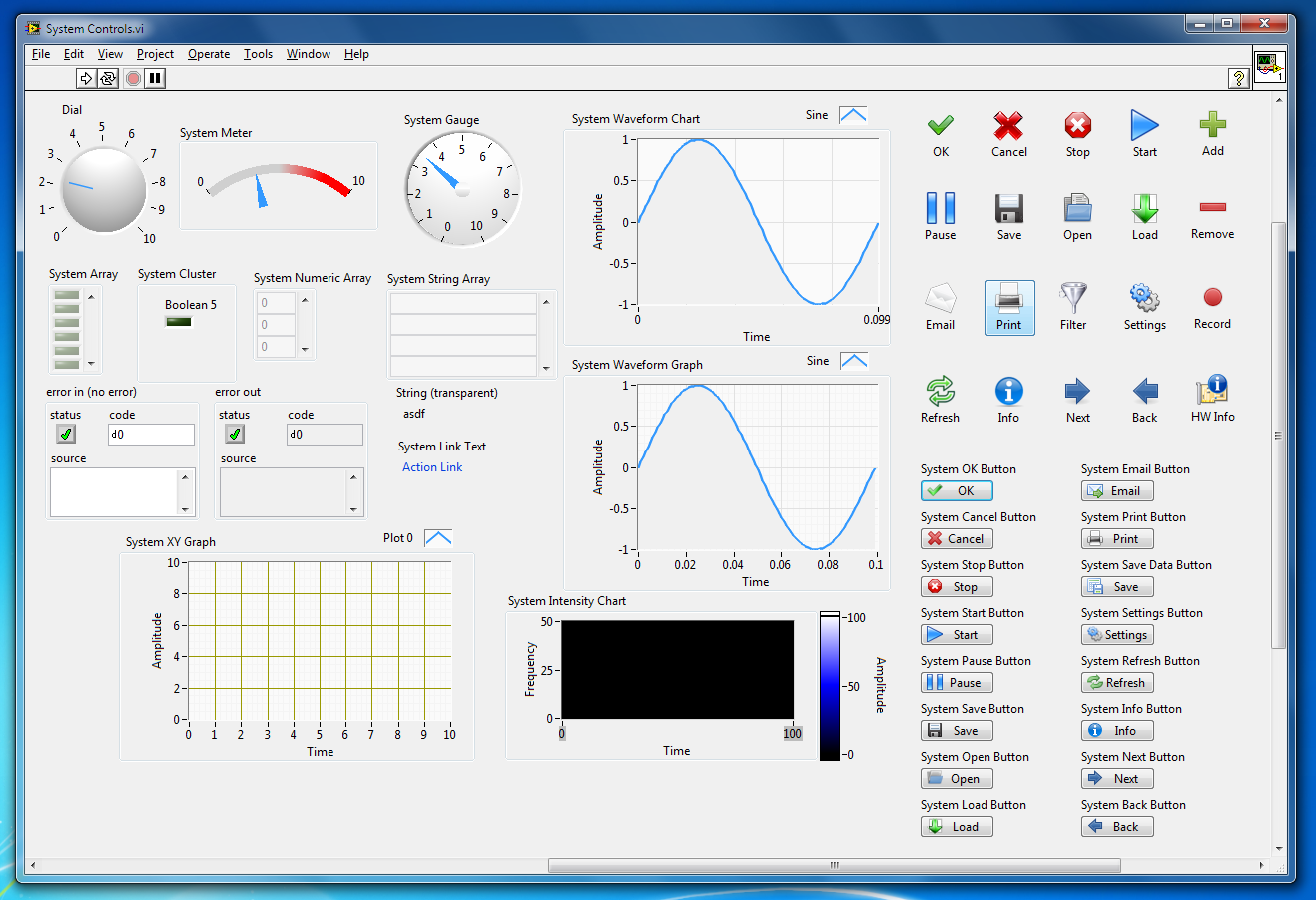Image resolution: width=1316 pixels, height=900 pixels.
Task: Click the System Numeric Array down arrow
Action: (x=306, y=350)
